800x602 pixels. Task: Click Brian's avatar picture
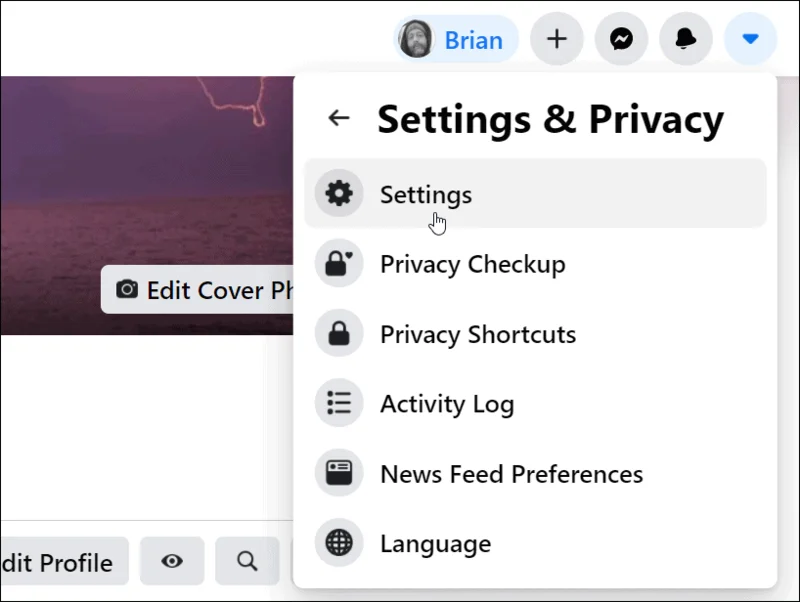[x=416, y=39]
